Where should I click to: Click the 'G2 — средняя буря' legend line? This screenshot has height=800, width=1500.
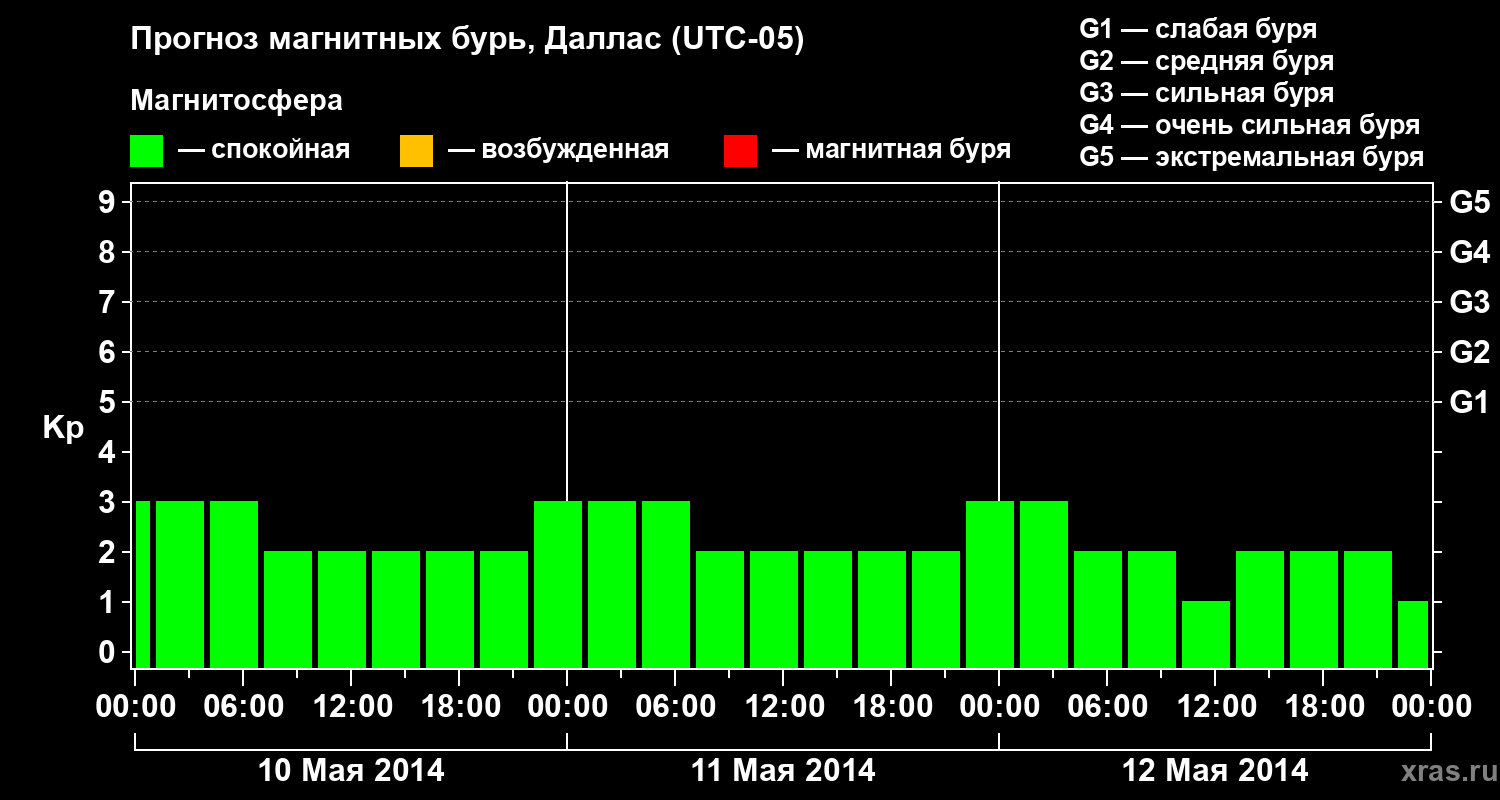tap(1206, 61)
